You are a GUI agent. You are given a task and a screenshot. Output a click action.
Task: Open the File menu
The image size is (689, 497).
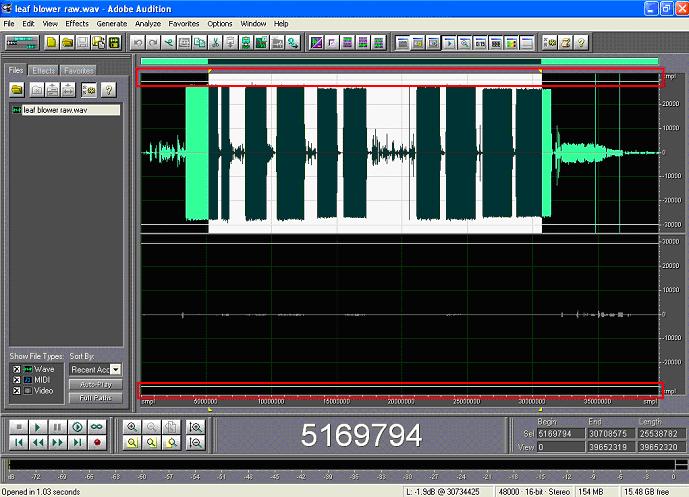click(x=9, y=24)
